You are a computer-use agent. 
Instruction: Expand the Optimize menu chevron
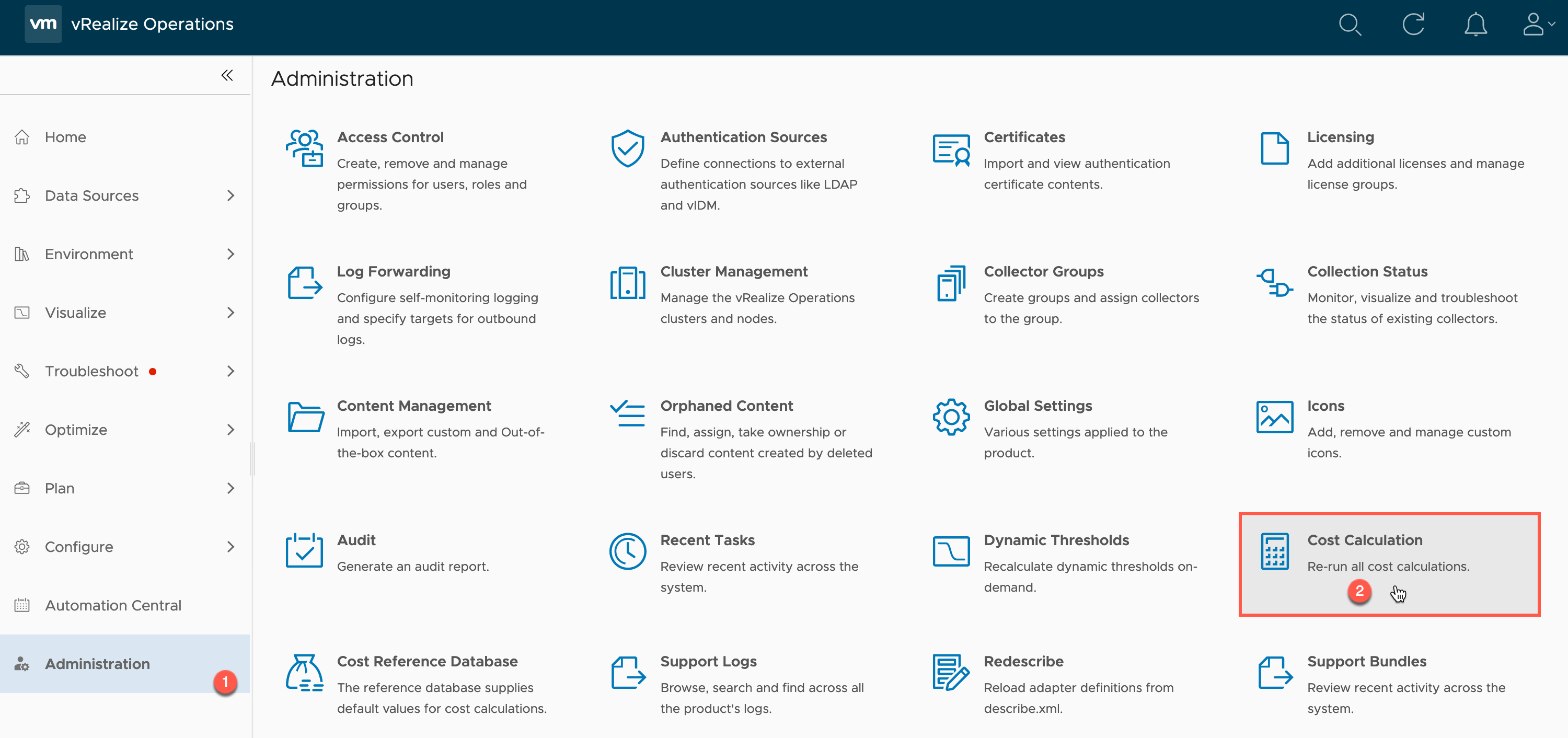pyautogui.click(x=230, y=429)
